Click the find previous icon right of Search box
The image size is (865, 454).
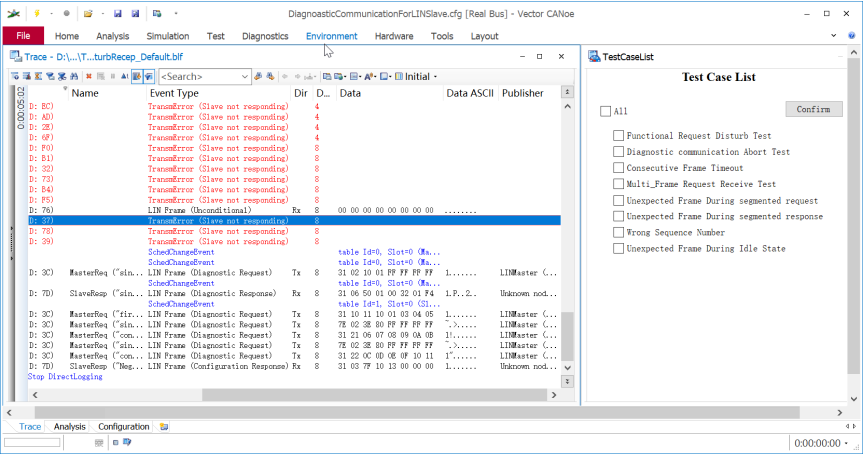257,77
